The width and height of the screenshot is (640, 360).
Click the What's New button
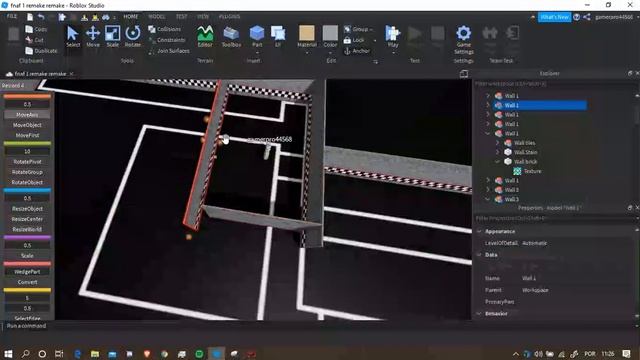554,17
